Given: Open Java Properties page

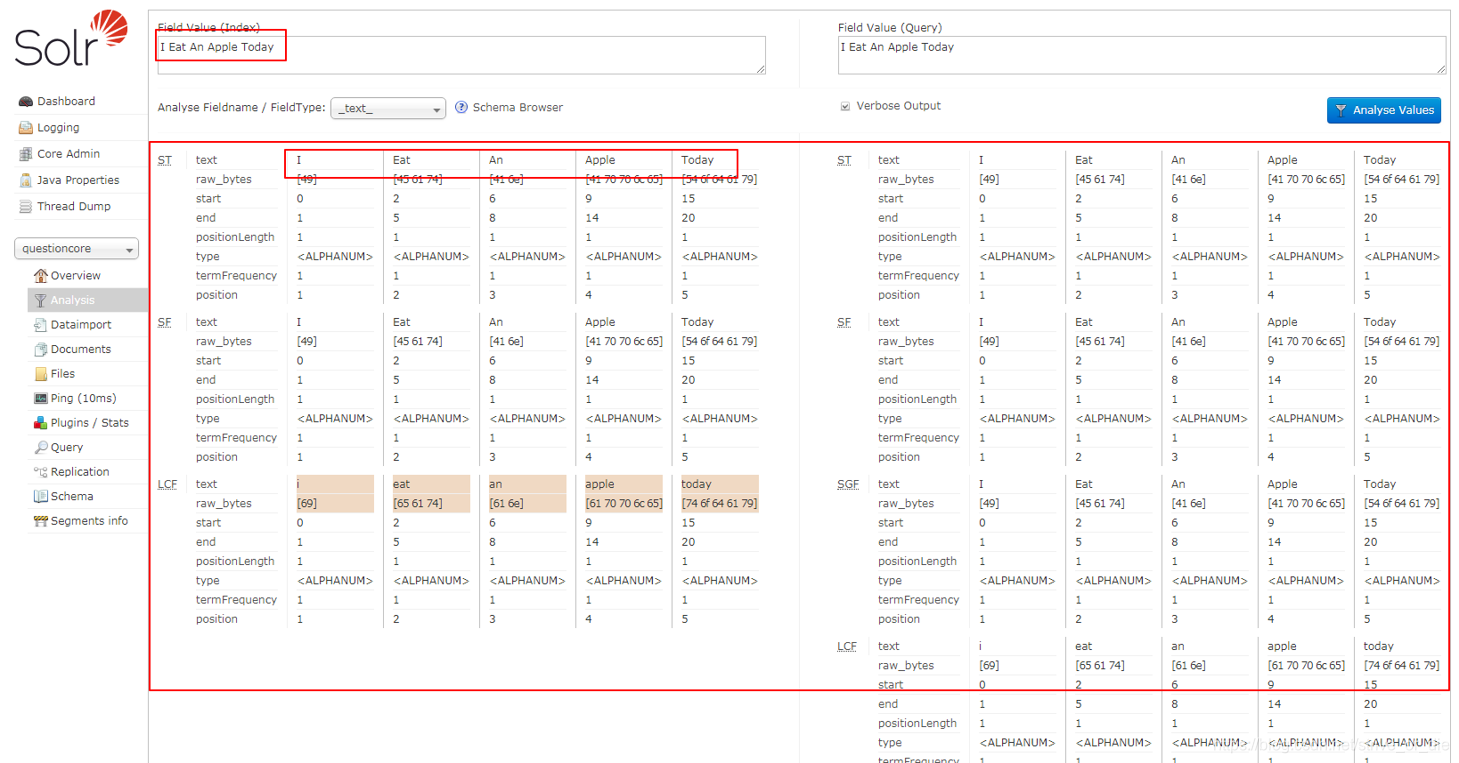Looking at the screenshot, I should pos(78,180).
